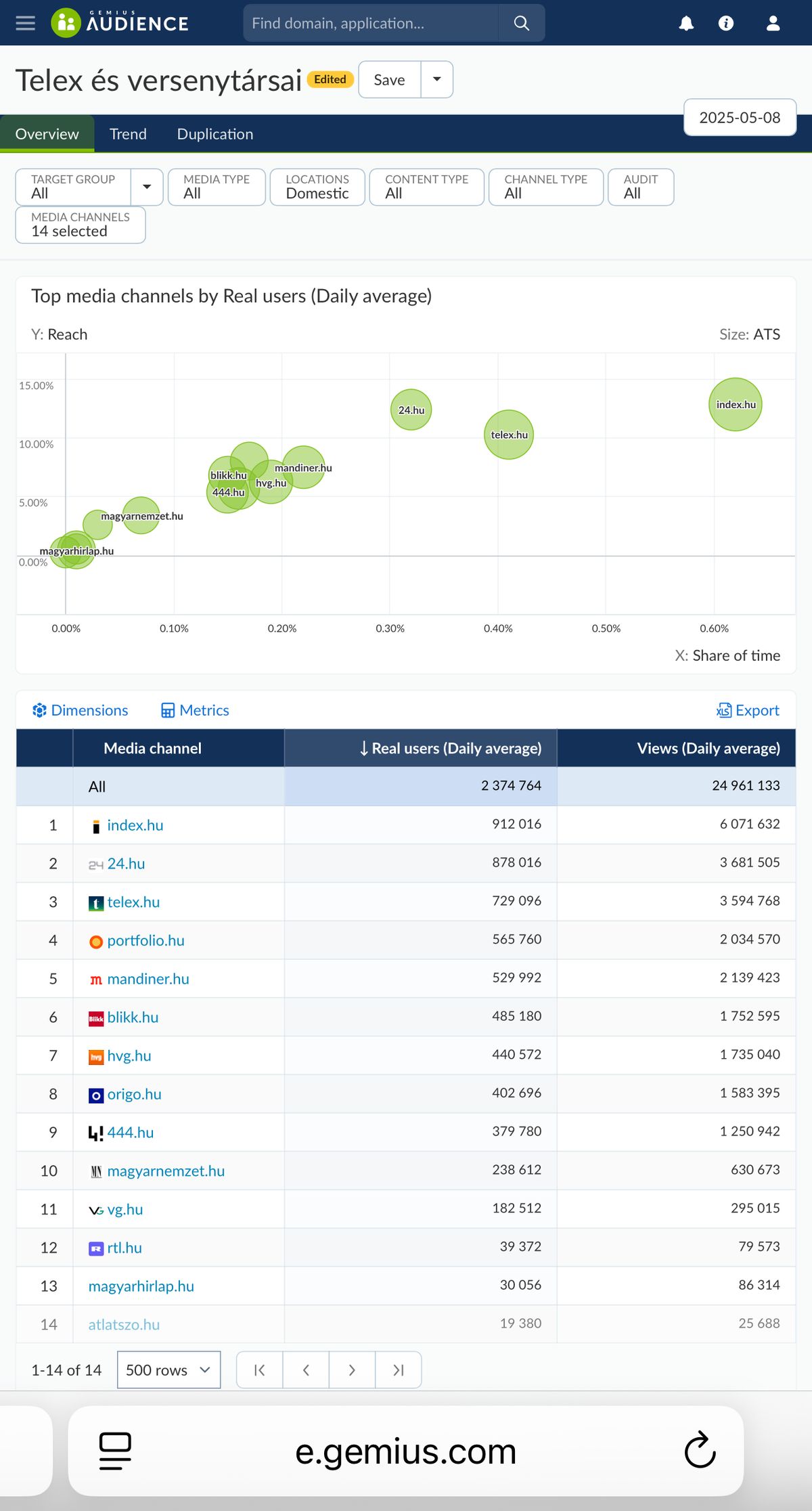Screen dimensions: 812x1511
Task: Go to next page of table
Action: pyautogui.click(x=352, y=1370)
